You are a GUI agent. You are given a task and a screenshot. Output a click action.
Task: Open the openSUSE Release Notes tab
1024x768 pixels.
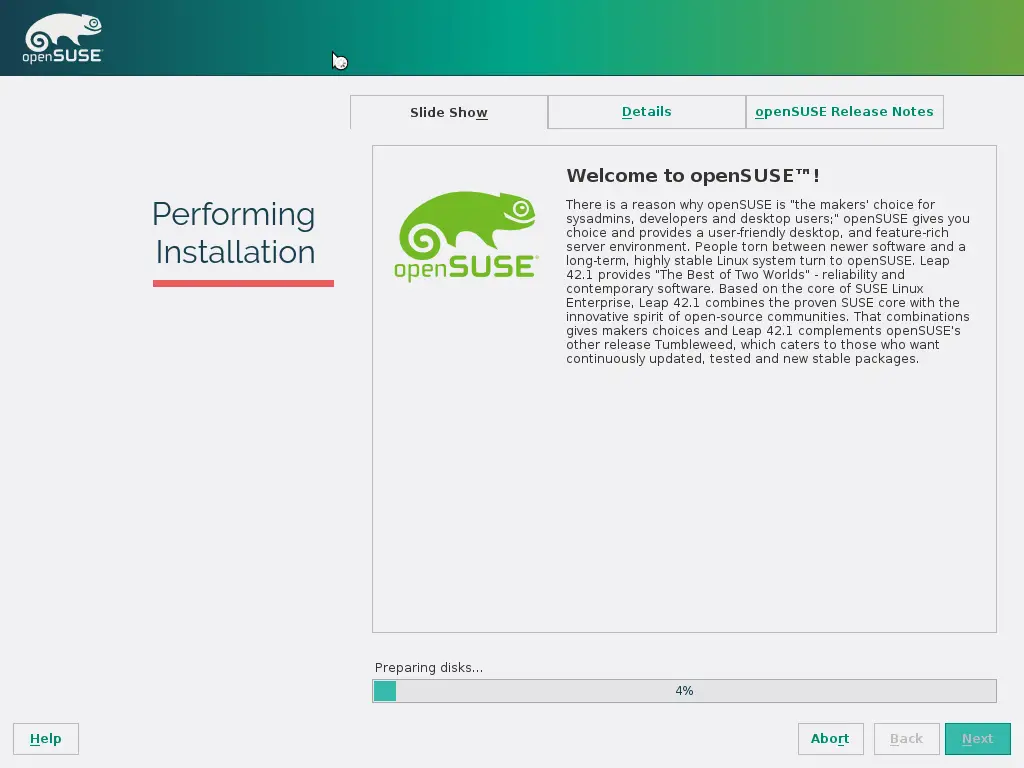[x=844, y=112]
